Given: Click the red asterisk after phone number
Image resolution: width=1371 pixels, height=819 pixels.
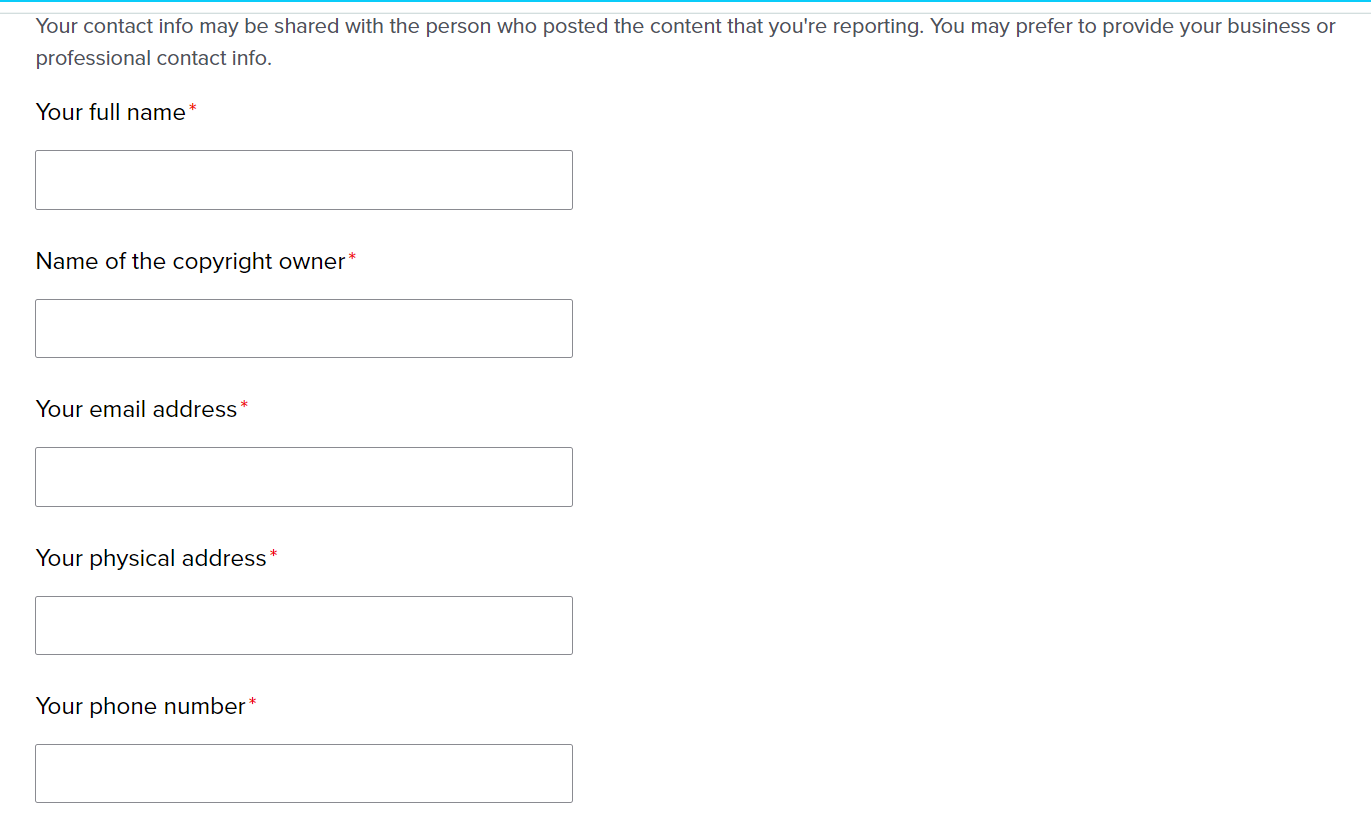Looking at the screenshot, I should pyautogui.click(x=252, y=703).
